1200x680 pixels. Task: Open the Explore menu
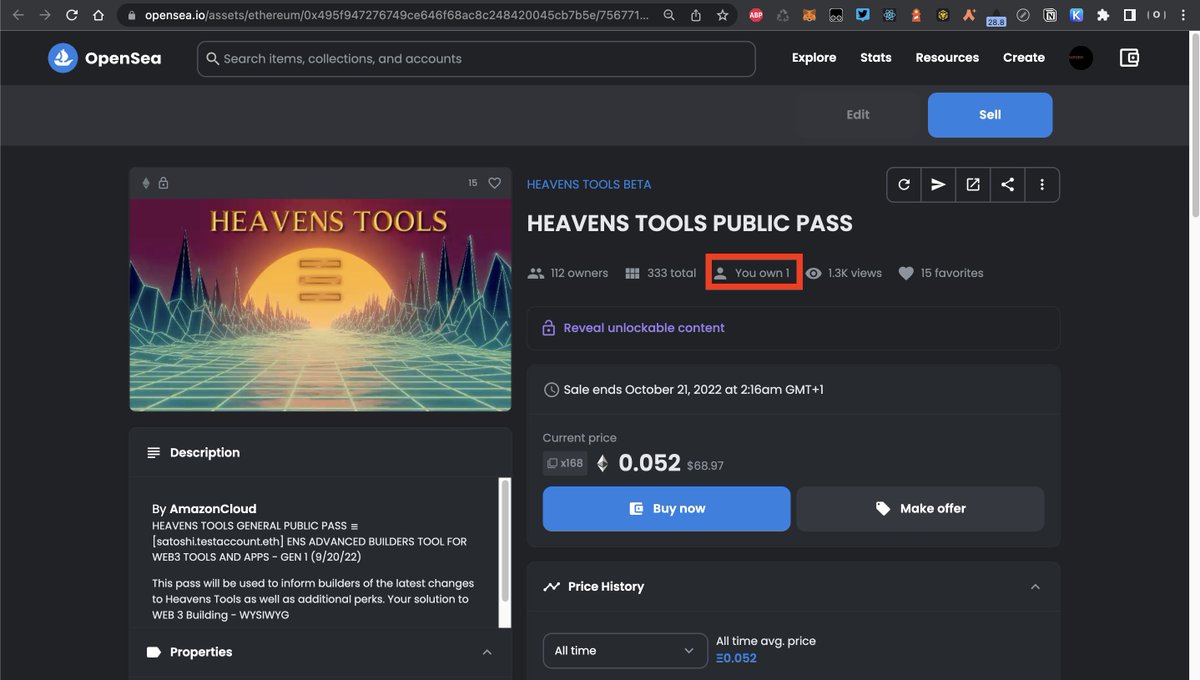pos(814,58)
